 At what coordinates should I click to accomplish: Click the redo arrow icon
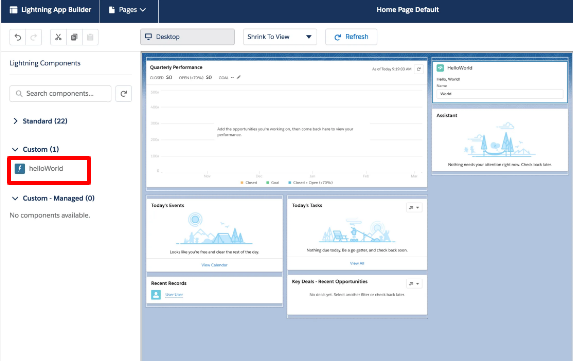33,37
